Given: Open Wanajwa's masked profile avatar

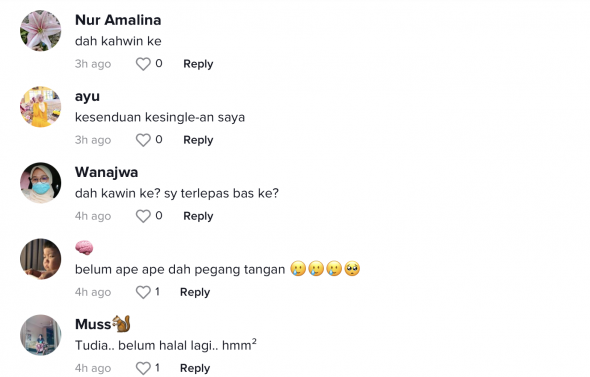Looking at the screenshot, I should click(41, 183).
